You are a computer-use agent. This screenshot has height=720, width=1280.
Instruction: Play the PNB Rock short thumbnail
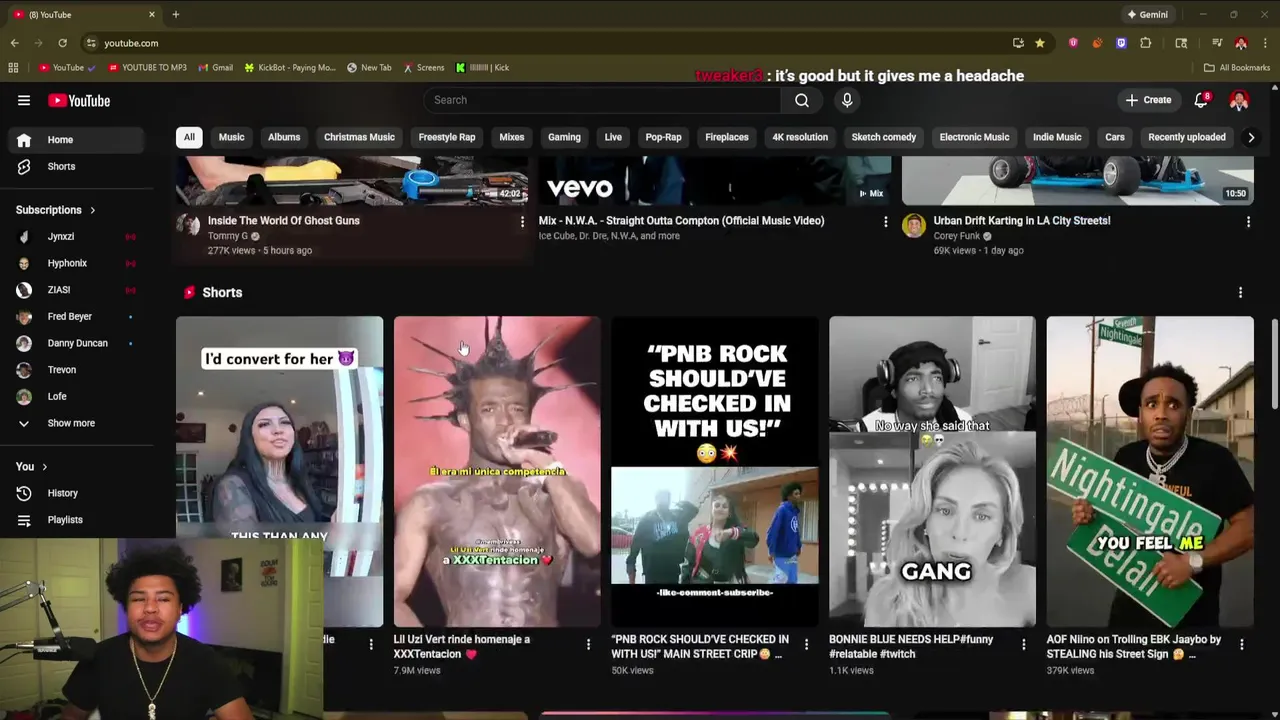click(x=715, y=471)
